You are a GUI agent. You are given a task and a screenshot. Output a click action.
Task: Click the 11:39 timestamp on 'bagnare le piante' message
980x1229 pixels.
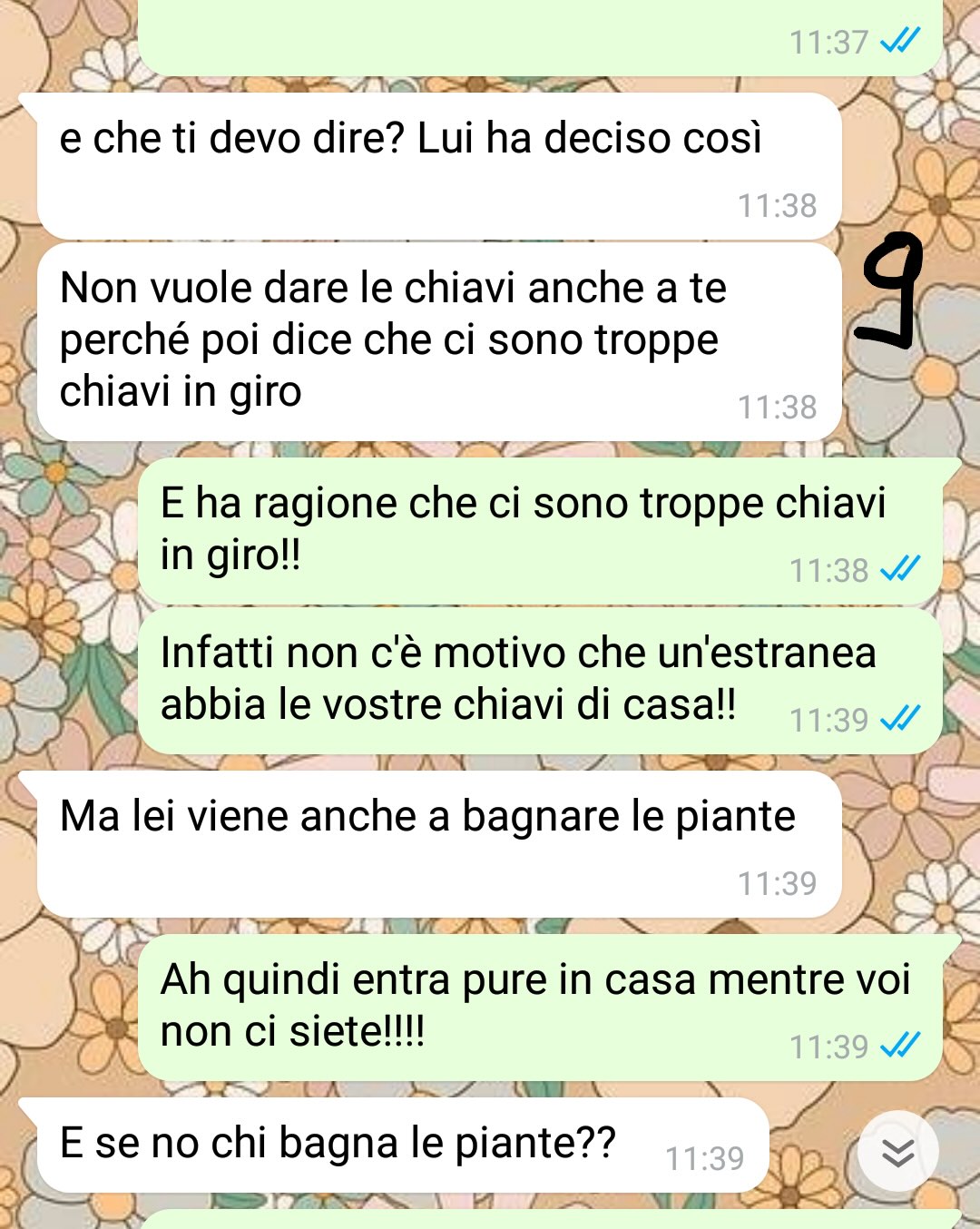coord(777,883)
